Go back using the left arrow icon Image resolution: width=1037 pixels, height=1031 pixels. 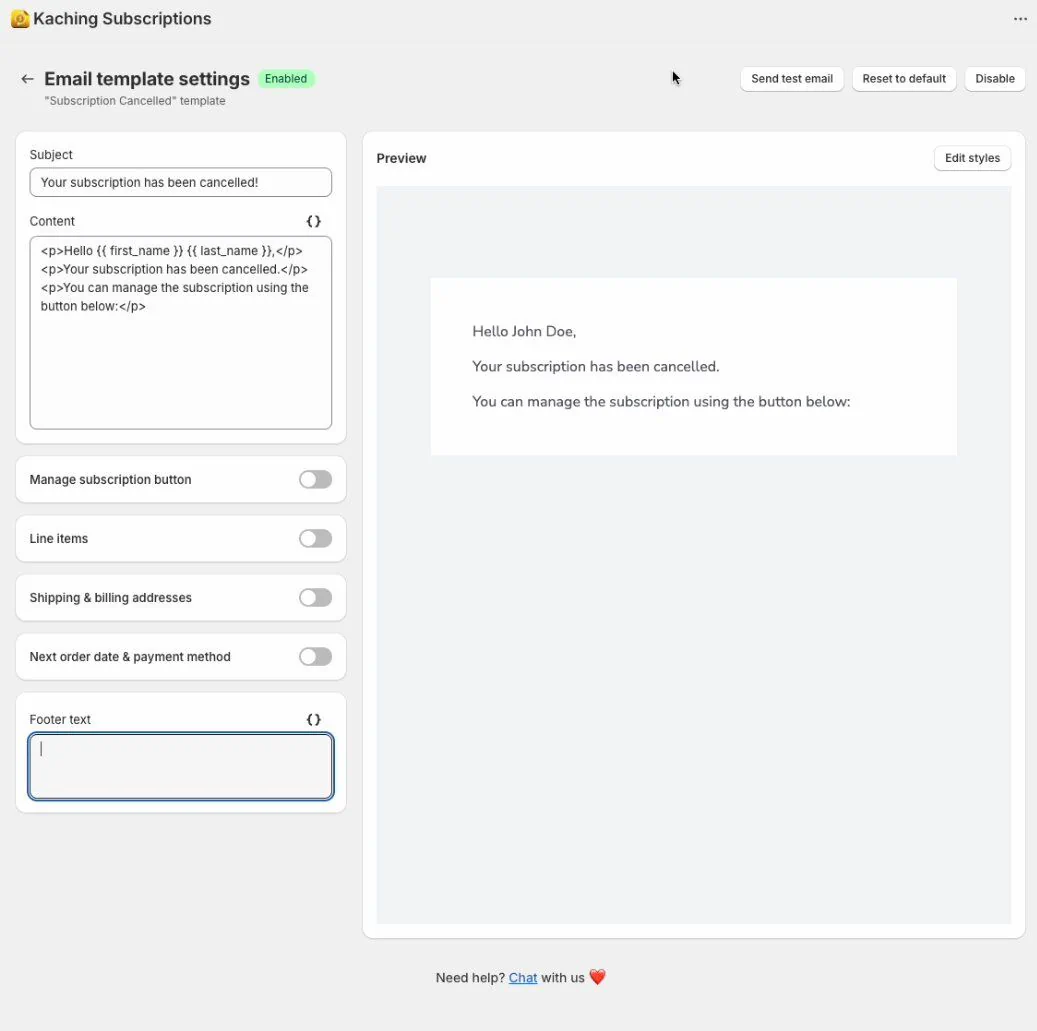[x=27, y=79]
